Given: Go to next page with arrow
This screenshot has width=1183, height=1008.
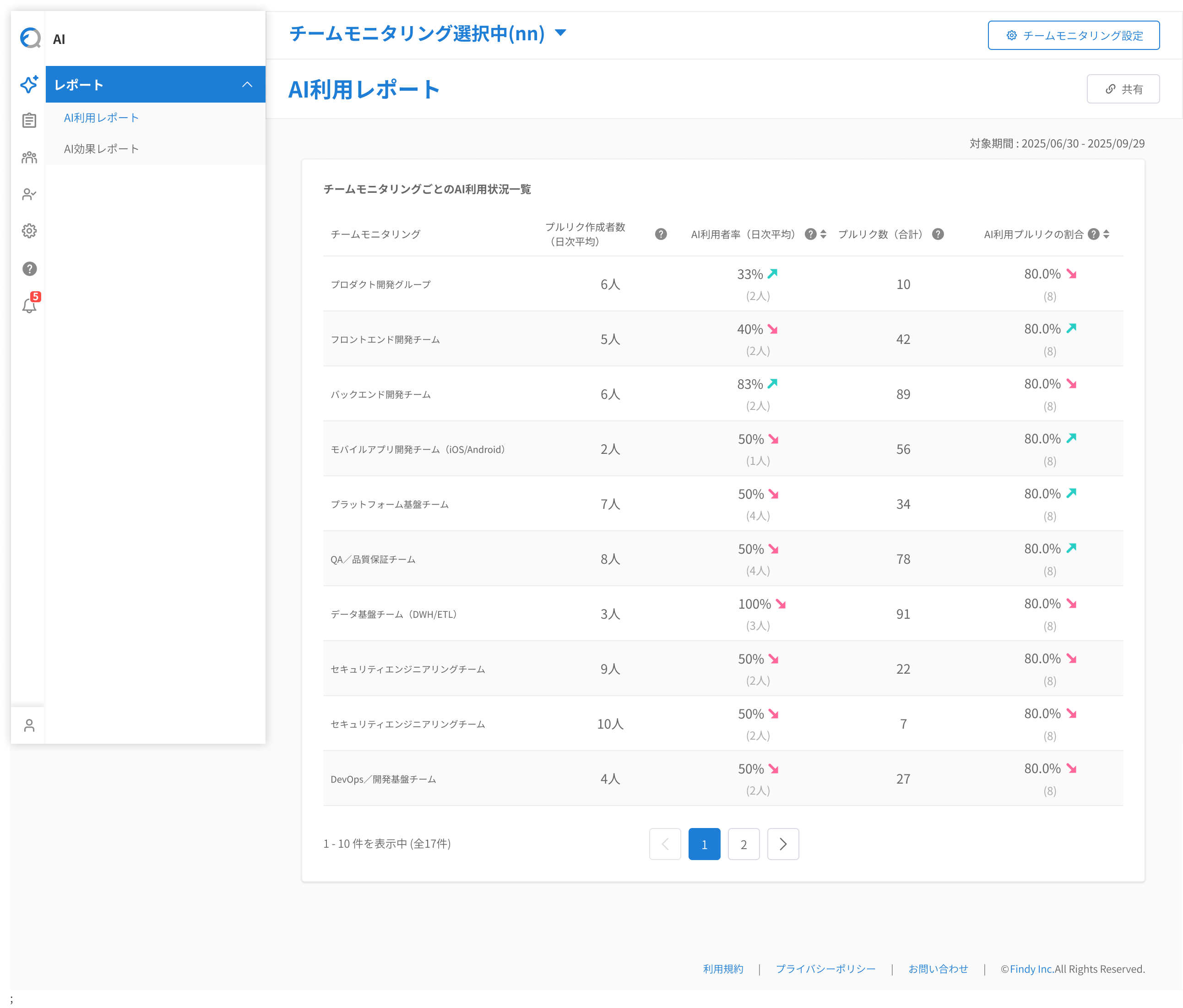Looking at the screenshot, I should pos(783,844).
